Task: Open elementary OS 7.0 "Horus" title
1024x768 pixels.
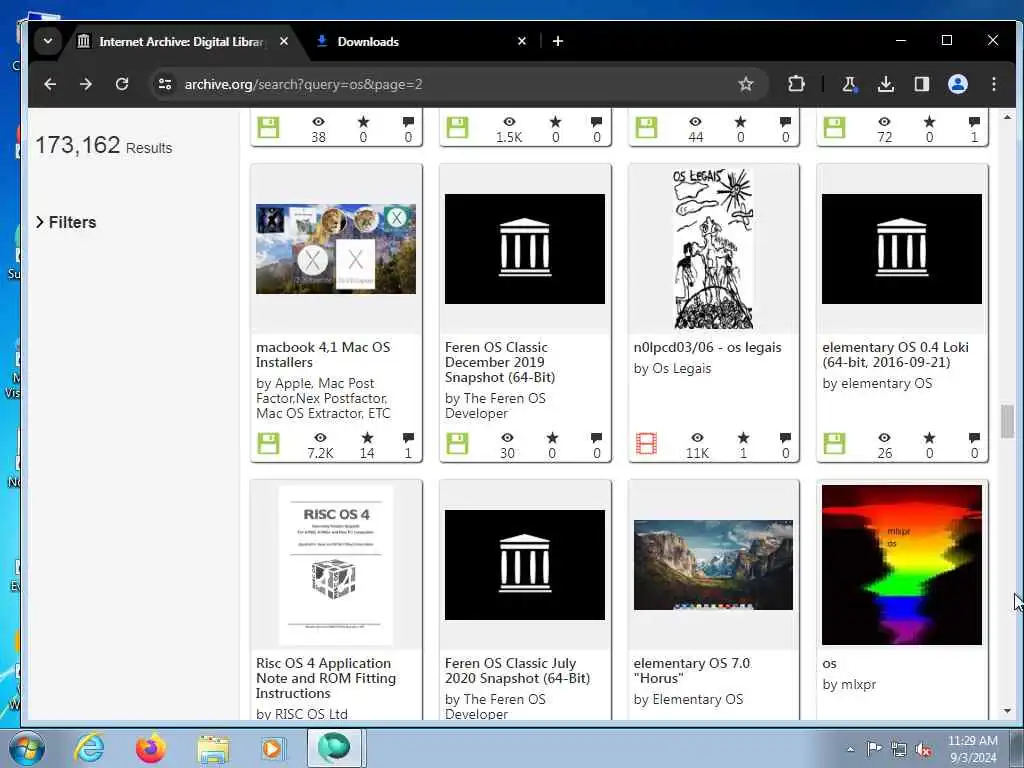Action: click(x=692, y=671)
